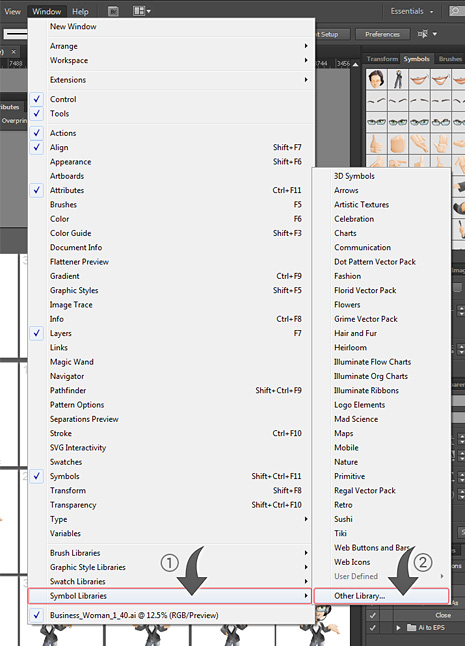Screen dimensions: 465x646
Task: Expand the Symbol Libraries submenu
Action: [169, 596]
